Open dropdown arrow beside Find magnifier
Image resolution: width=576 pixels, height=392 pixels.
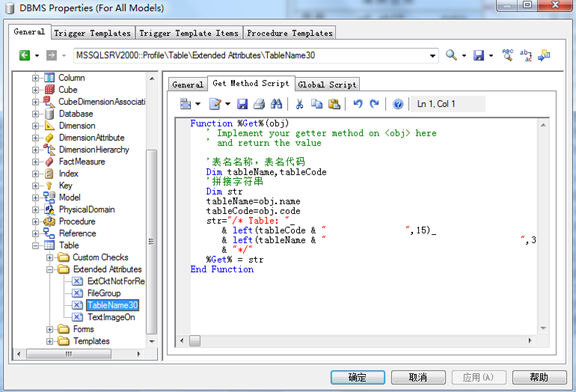(x=464, y=56)
